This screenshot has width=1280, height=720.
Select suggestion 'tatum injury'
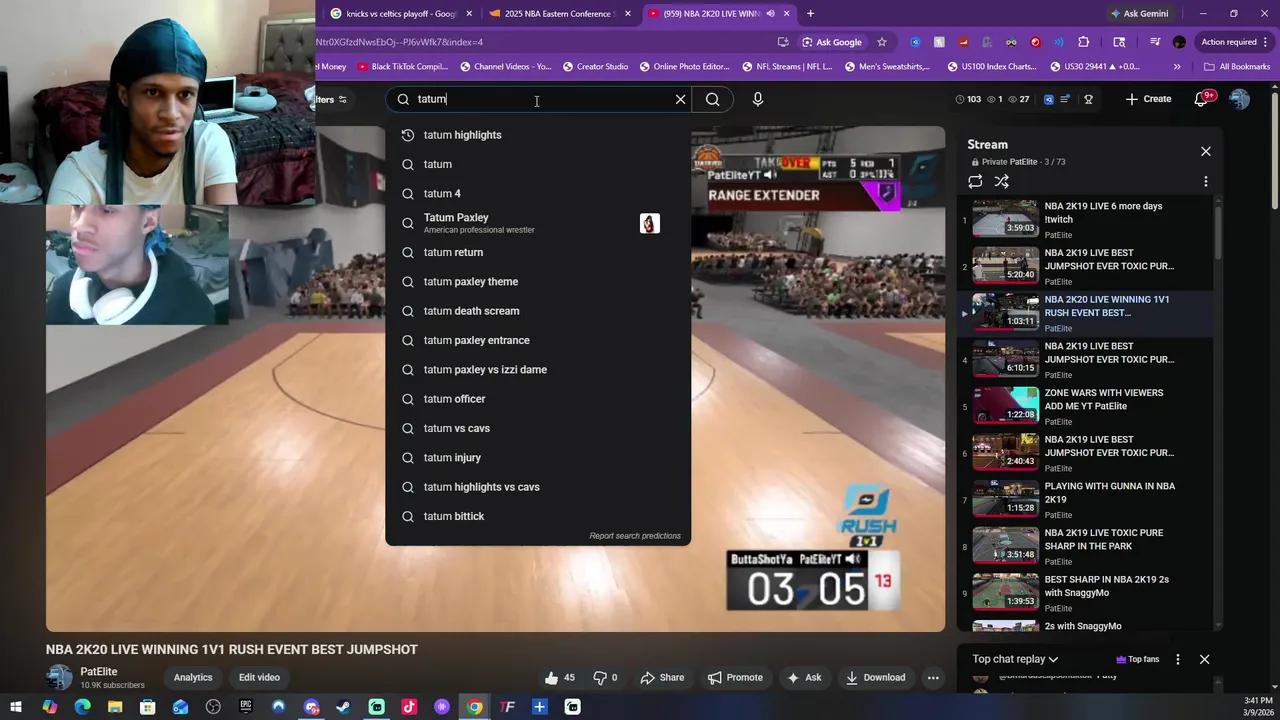[x=538, y=457]
